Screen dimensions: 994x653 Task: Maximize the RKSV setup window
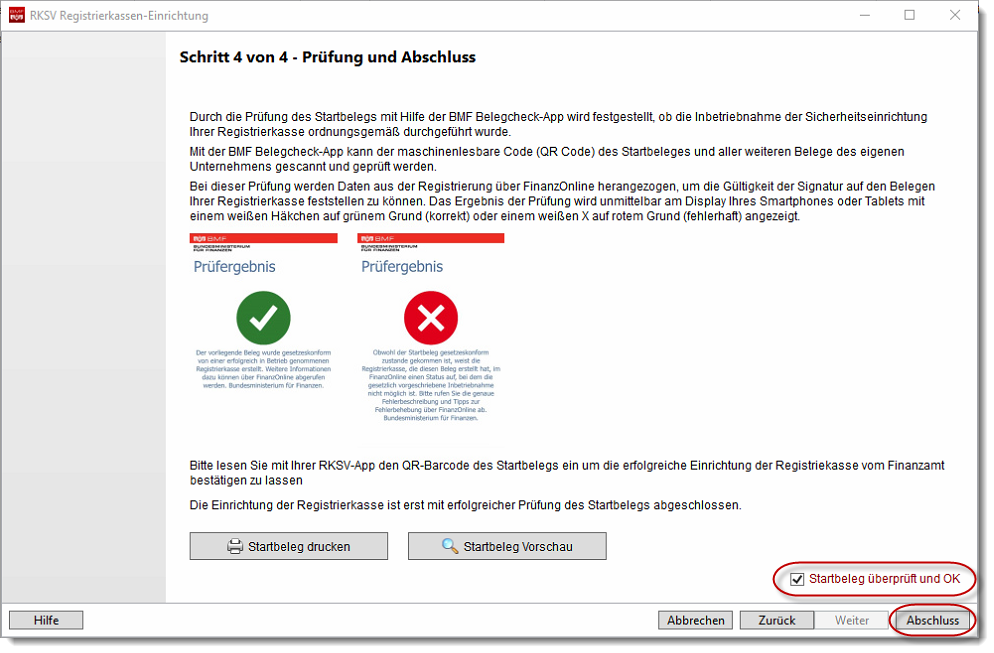click(909, 15)
